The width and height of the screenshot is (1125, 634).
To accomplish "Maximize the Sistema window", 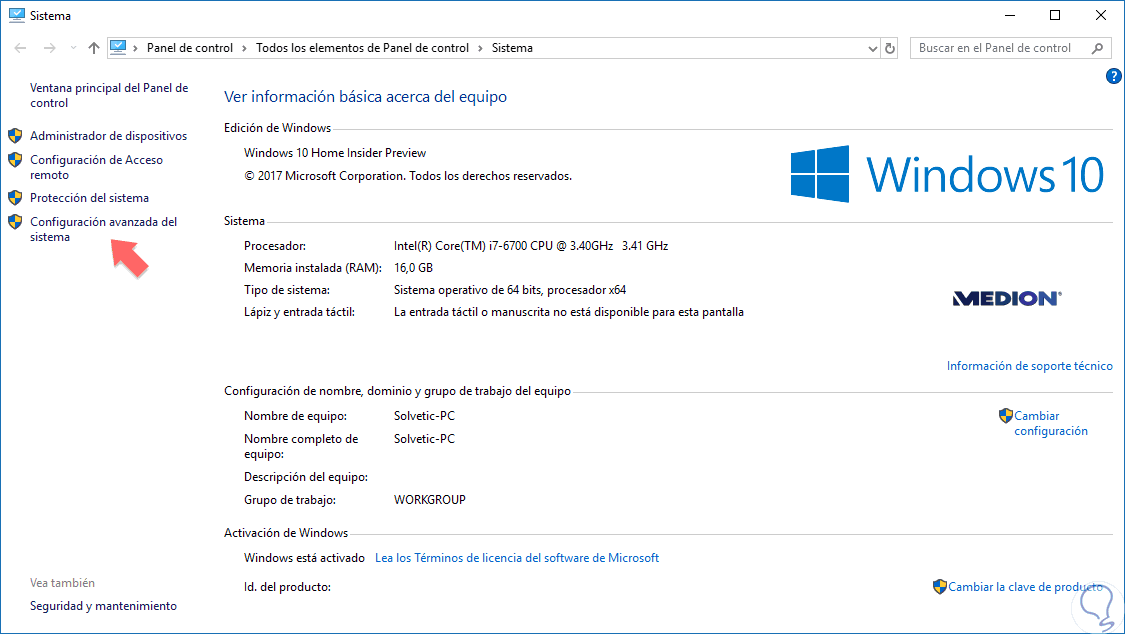I will point(1055,15).
